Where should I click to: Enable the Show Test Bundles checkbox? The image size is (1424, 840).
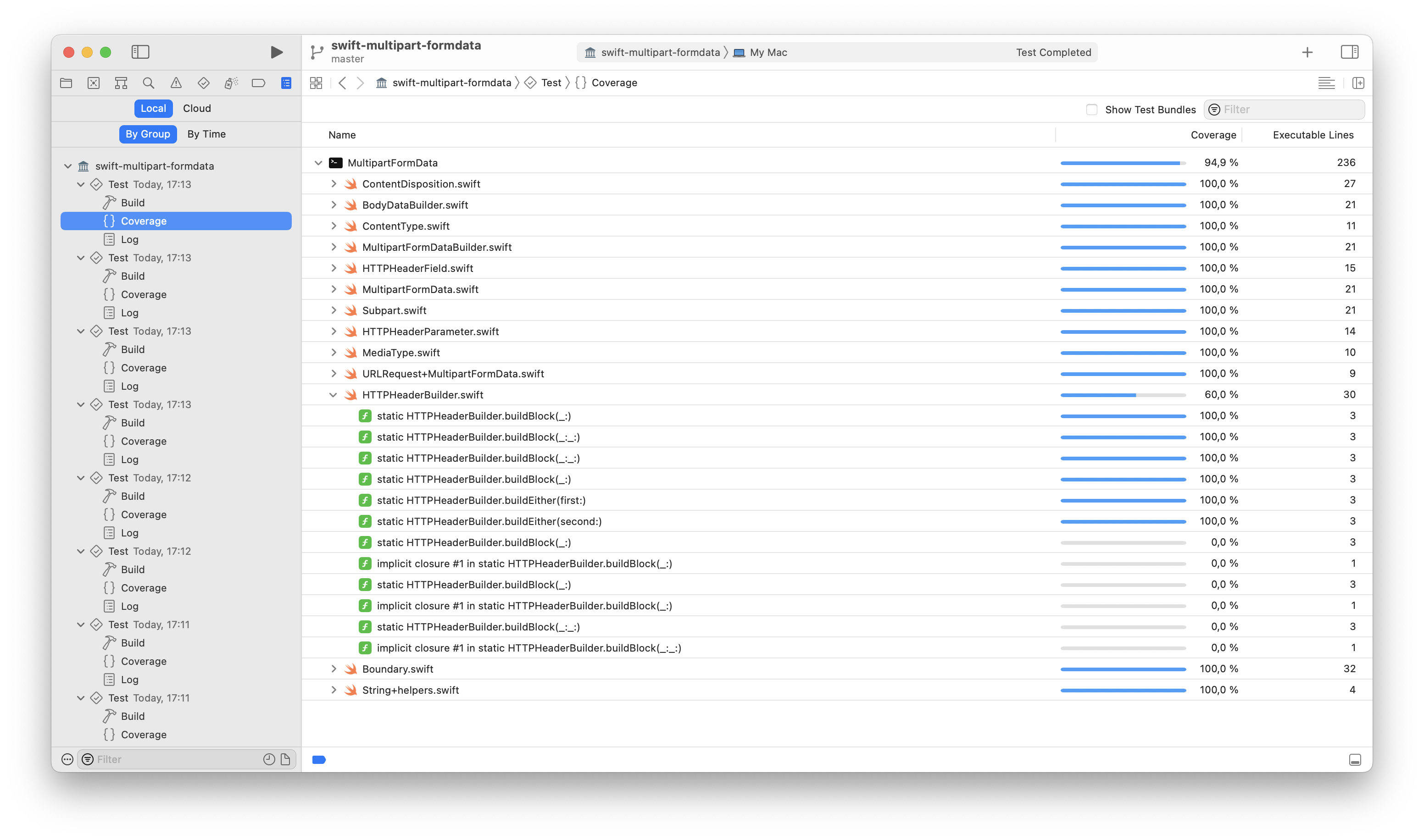pyautogui.click(x=1092, y=109)
